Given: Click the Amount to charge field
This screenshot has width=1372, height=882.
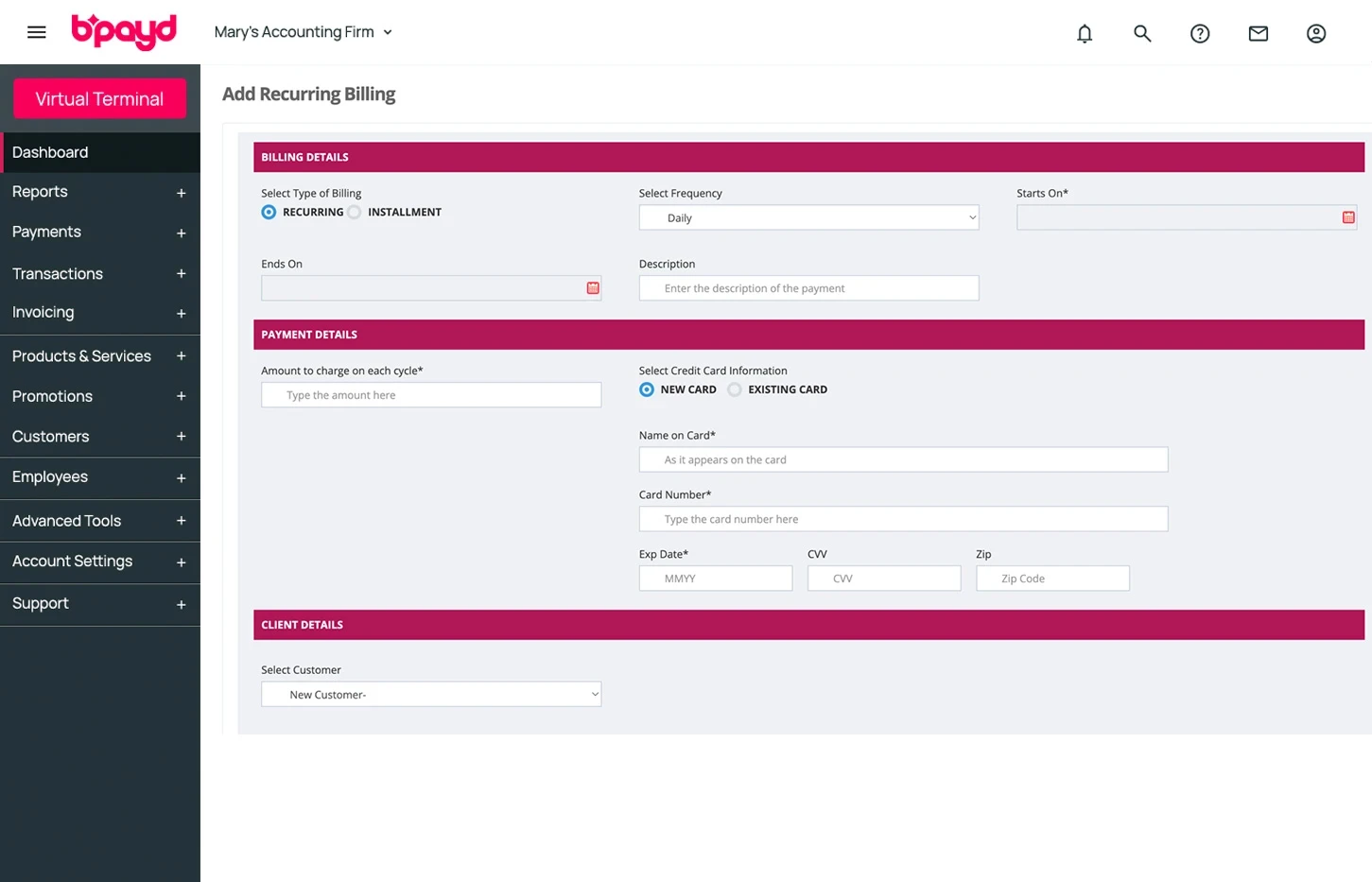Looking at the screenshot, I should pyautogui.click(x=431, y=395).
